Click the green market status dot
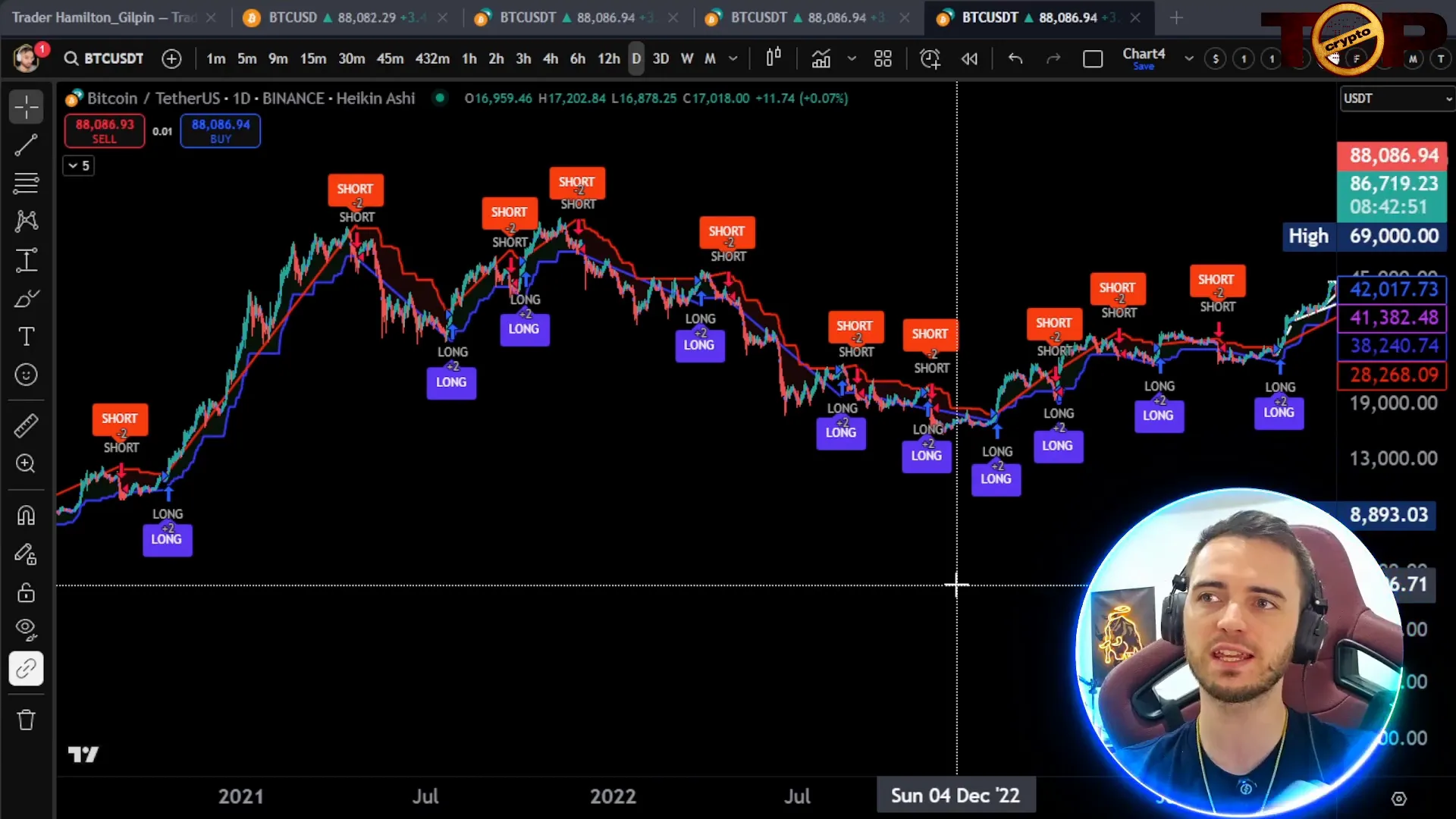Screen dimensions: 1456x819 [x=440, y=97]
